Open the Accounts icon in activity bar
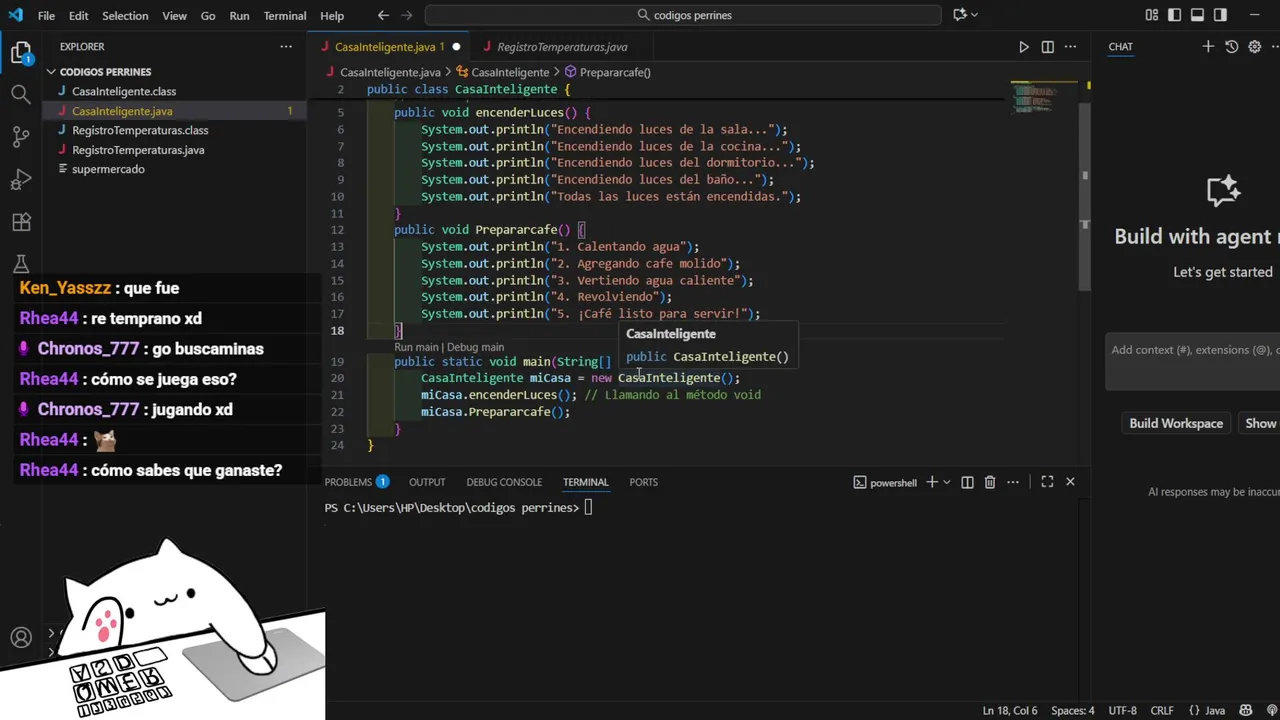This screenshot has width=1280, height=720. pyautogui.click(x=21, y=637)
